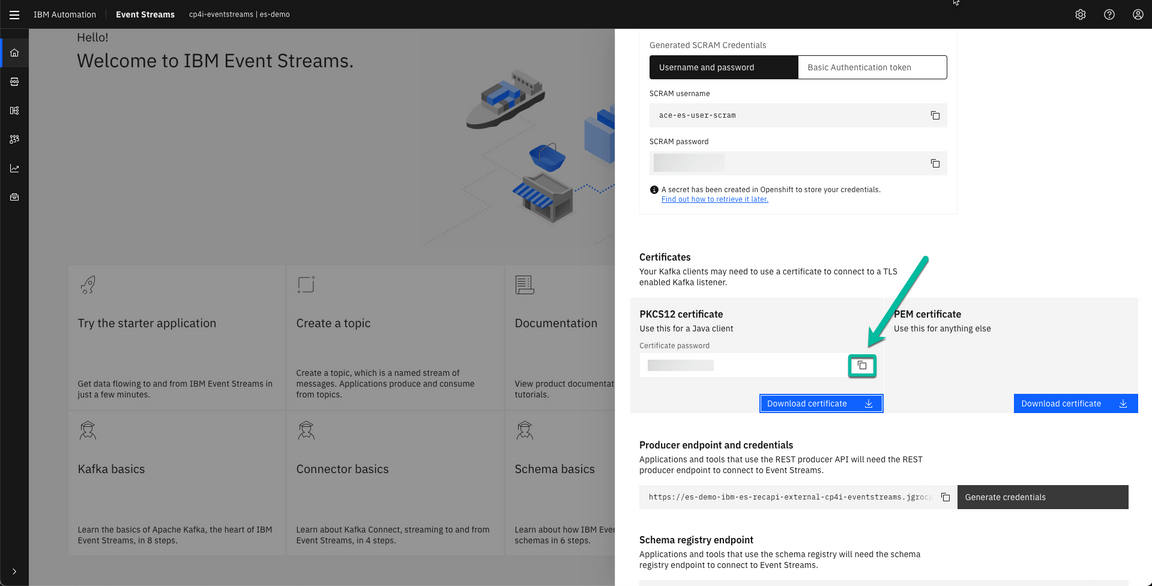Open the Toolbox icon in the sidebar
Viewport: 1152px width, 586px height.
[x=14, y=196]
